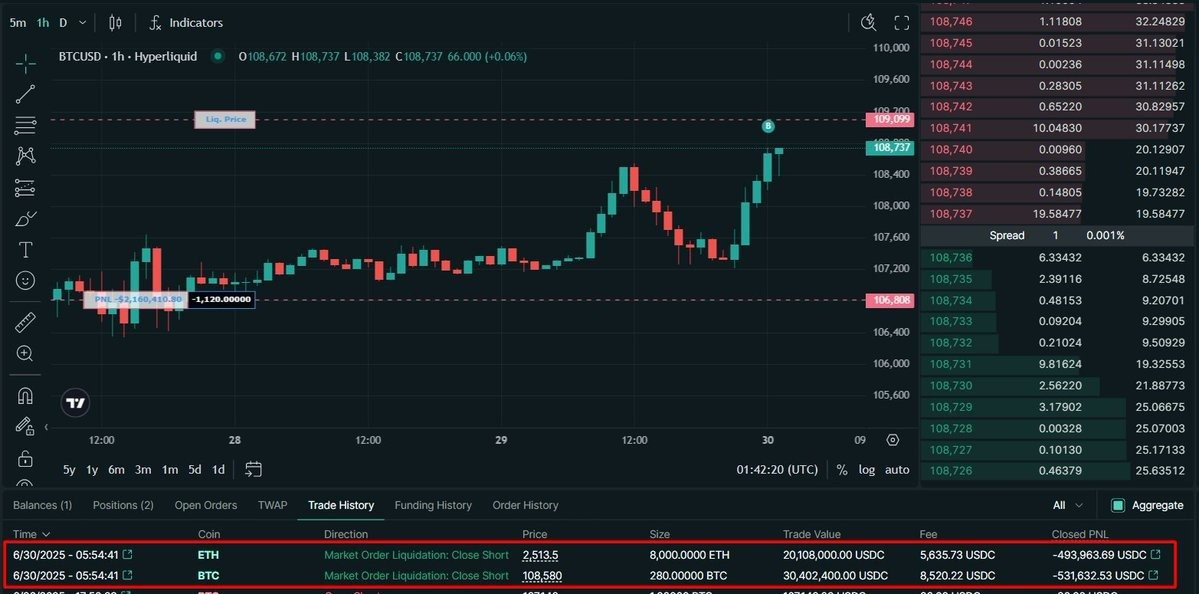Image resolution: width=1199 pixels, height=594 pixels.
Task: Open the emoji icons tool
Action: [25, 281]
